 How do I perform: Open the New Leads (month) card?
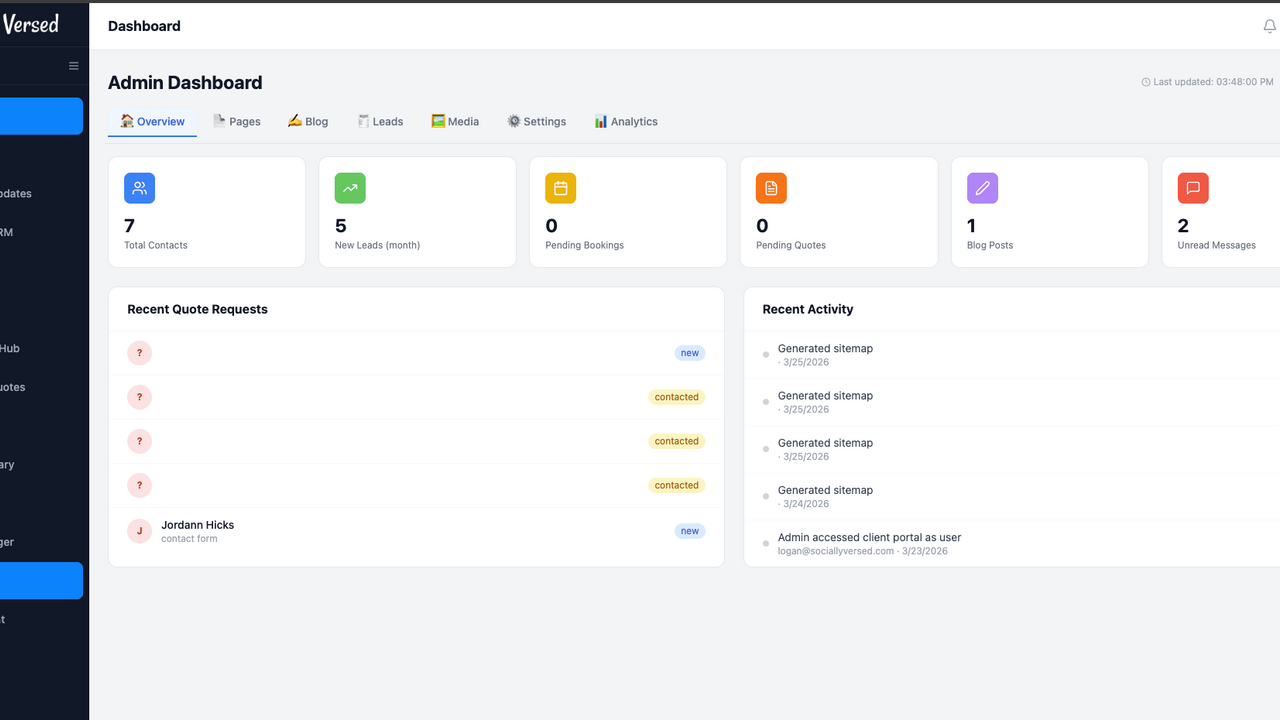(x=417, y=212)
